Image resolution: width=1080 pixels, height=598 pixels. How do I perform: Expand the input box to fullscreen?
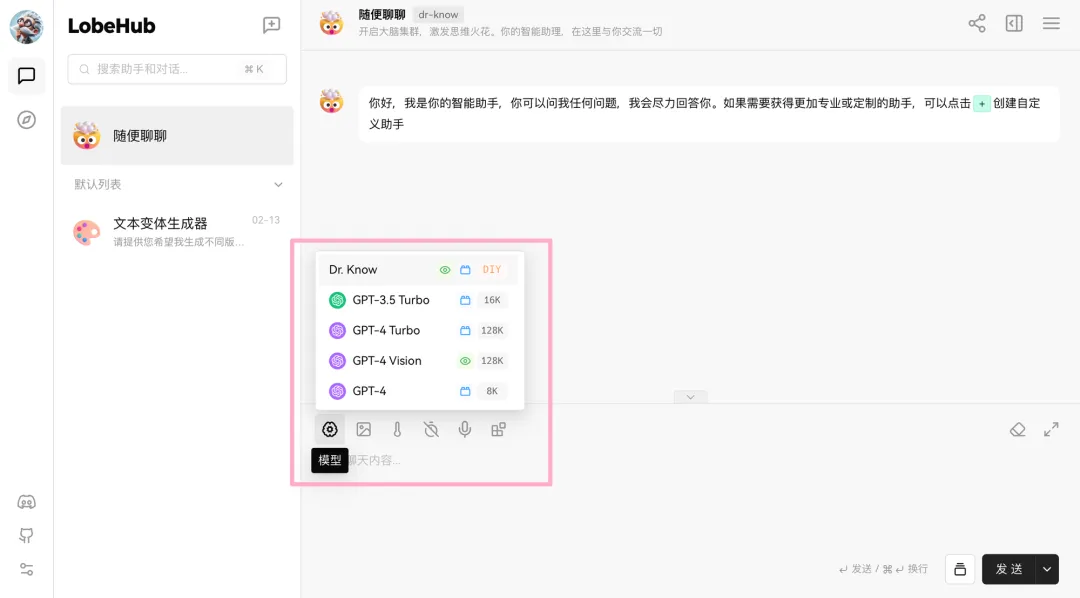pyautogui.click(x=1051, y=429)
